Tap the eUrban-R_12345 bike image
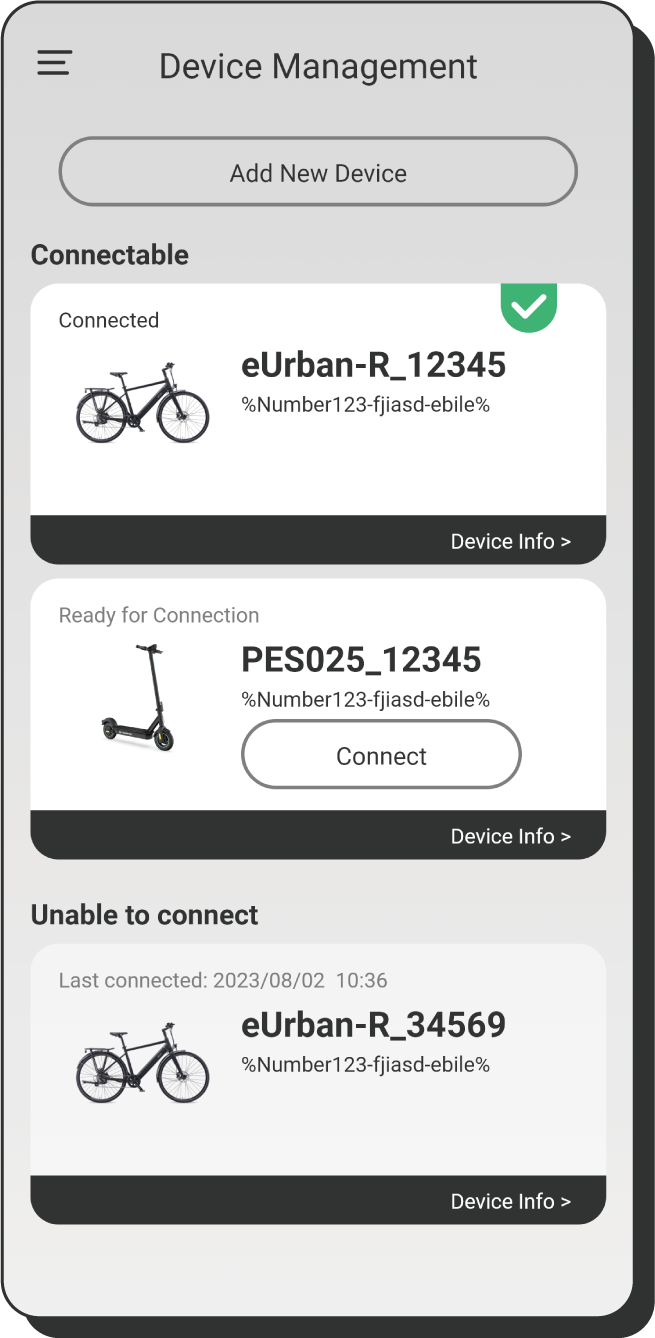This screenshot has width=655, height=1338. (x=143, y=404)
